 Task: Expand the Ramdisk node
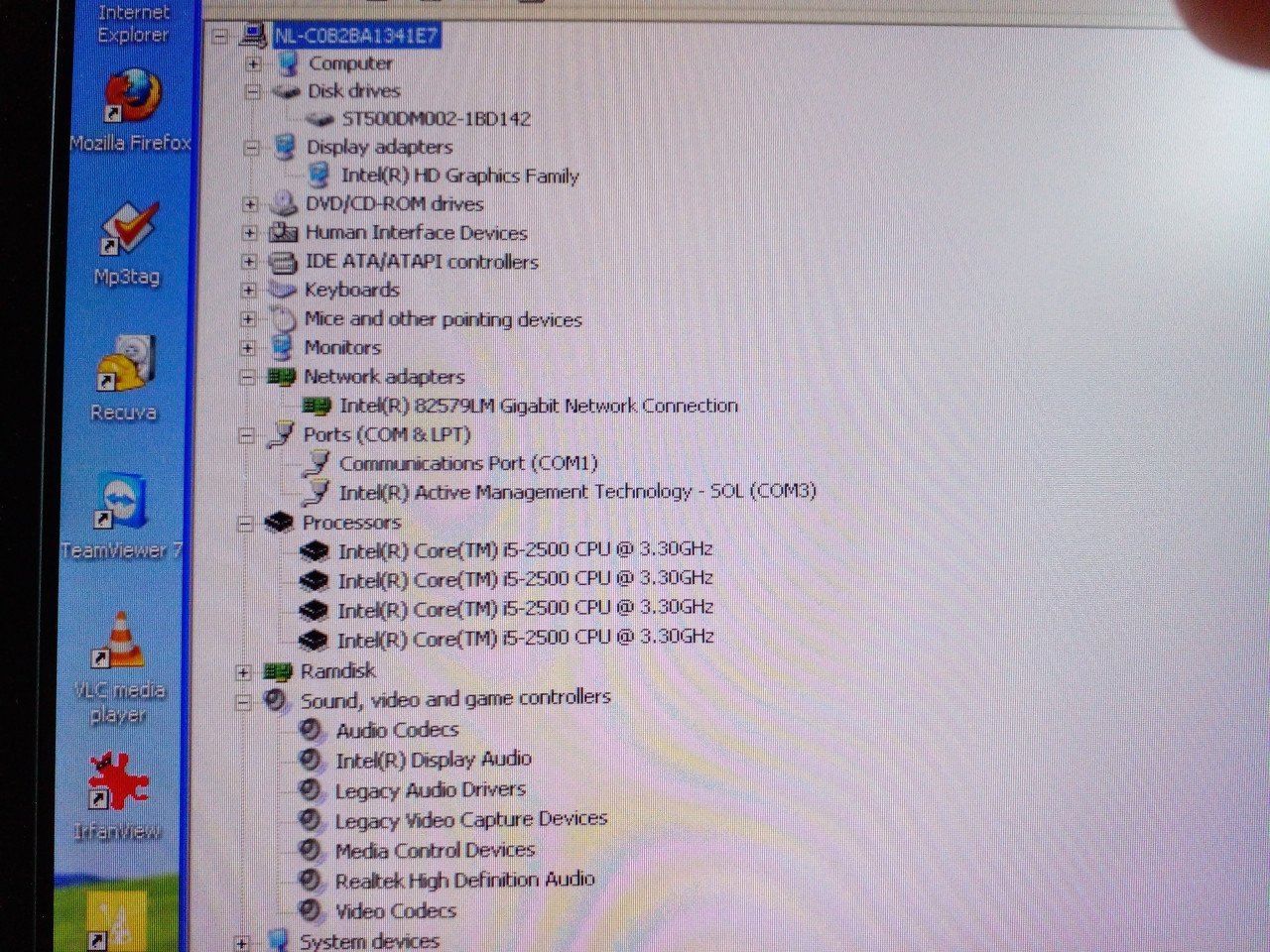pos(243,672)
